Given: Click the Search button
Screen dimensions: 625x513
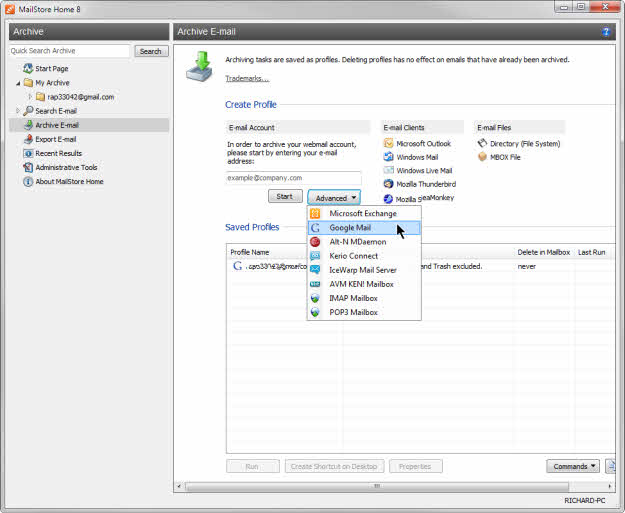Looking at the screenshot, I should (151, 51).
